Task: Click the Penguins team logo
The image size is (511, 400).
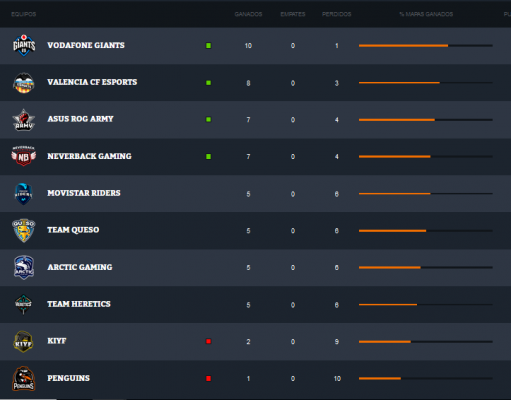Action: pos(24,378)
